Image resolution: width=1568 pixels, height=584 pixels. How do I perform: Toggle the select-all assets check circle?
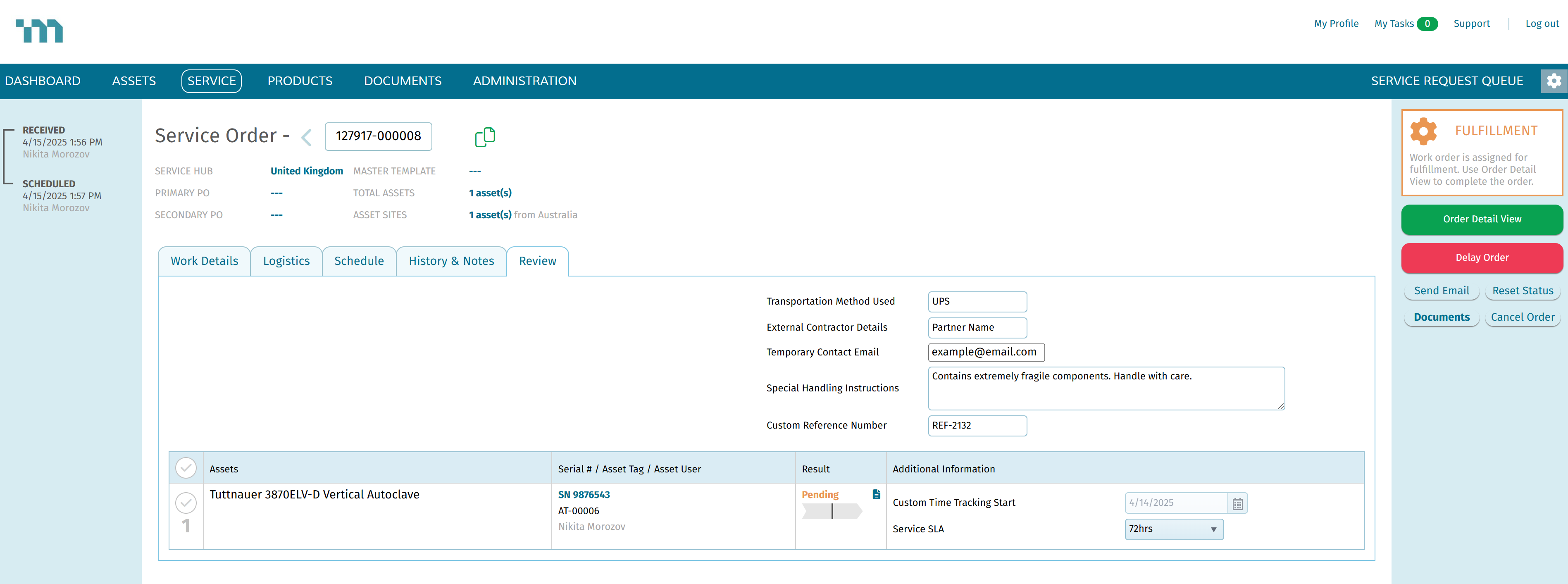pyautogui.click(x=186, y=468)
